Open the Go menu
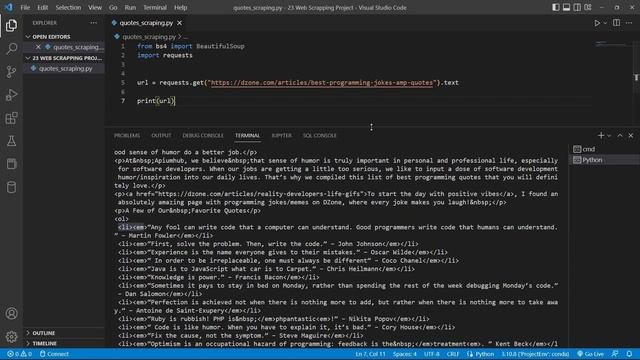 pyautogui.click(x=113, y=7)
